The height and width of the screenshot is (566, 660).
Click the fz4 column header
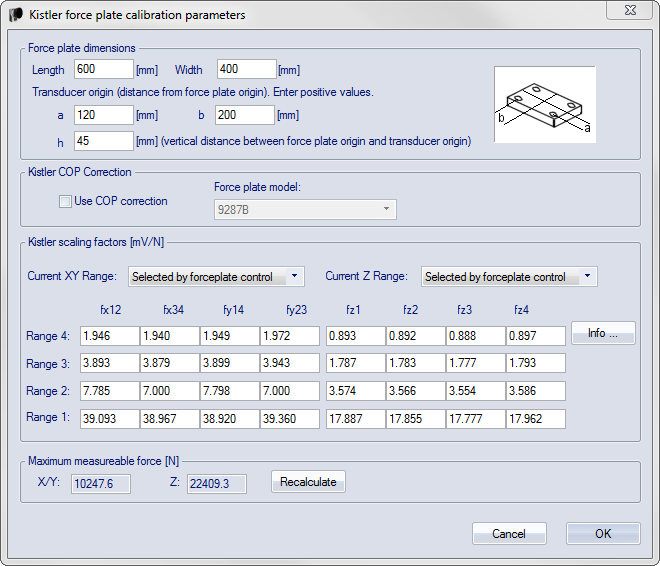click(x=521, y=310)
